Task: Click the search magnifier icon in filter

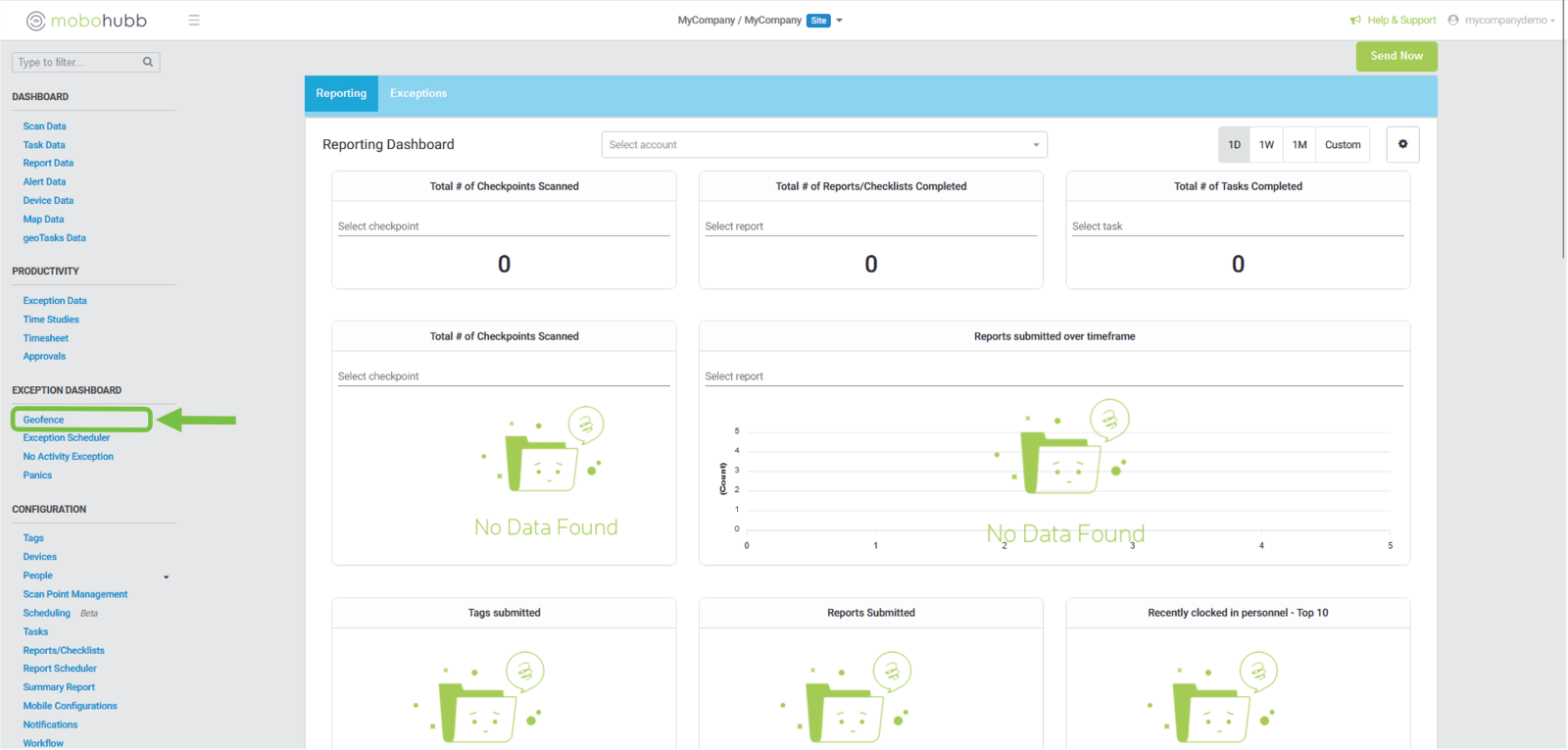Action: tap(148, 62)
